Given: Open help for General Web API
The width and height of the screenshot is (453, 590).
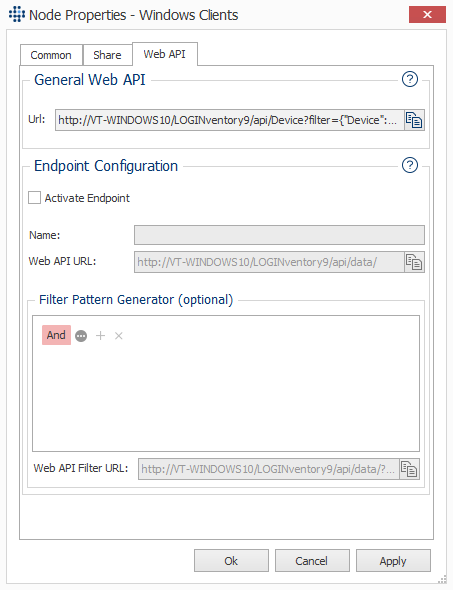Looking at the screenshot, I should point(410,79).
